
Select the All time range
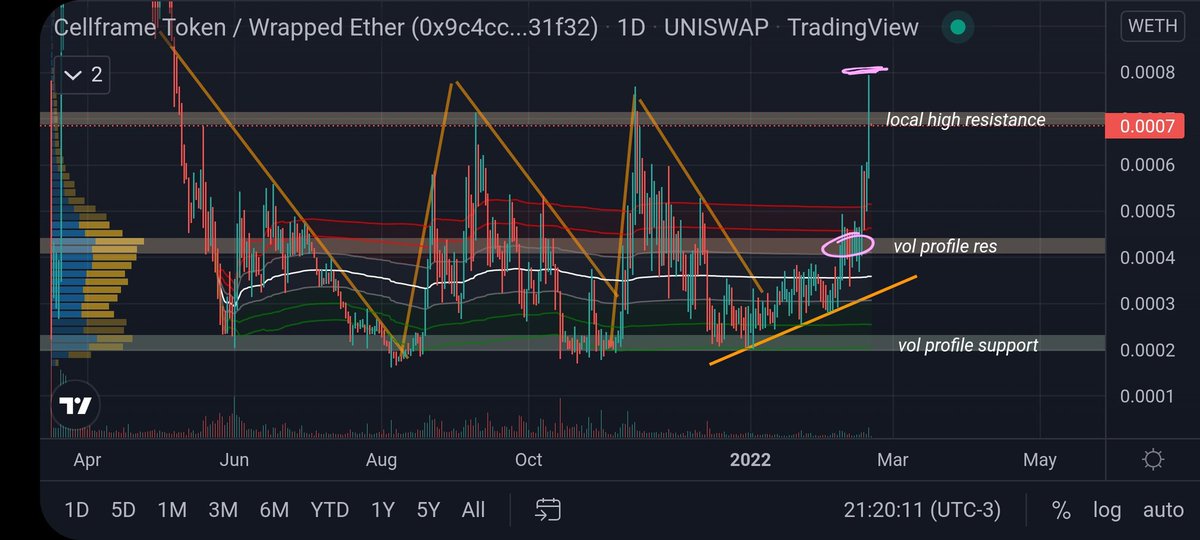point(474,510)
